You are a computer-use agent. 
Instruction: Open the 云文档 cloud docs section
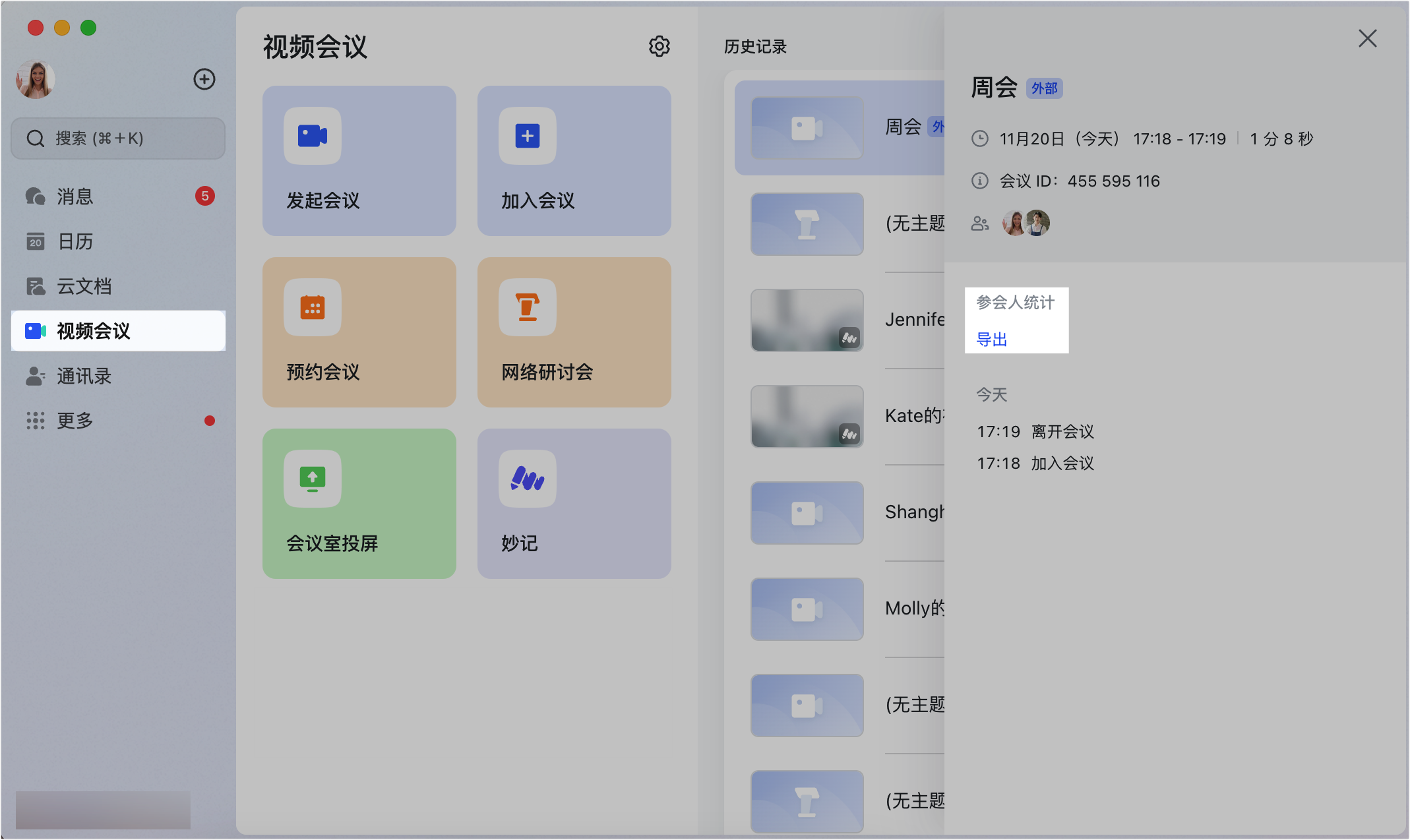(118, 286)
